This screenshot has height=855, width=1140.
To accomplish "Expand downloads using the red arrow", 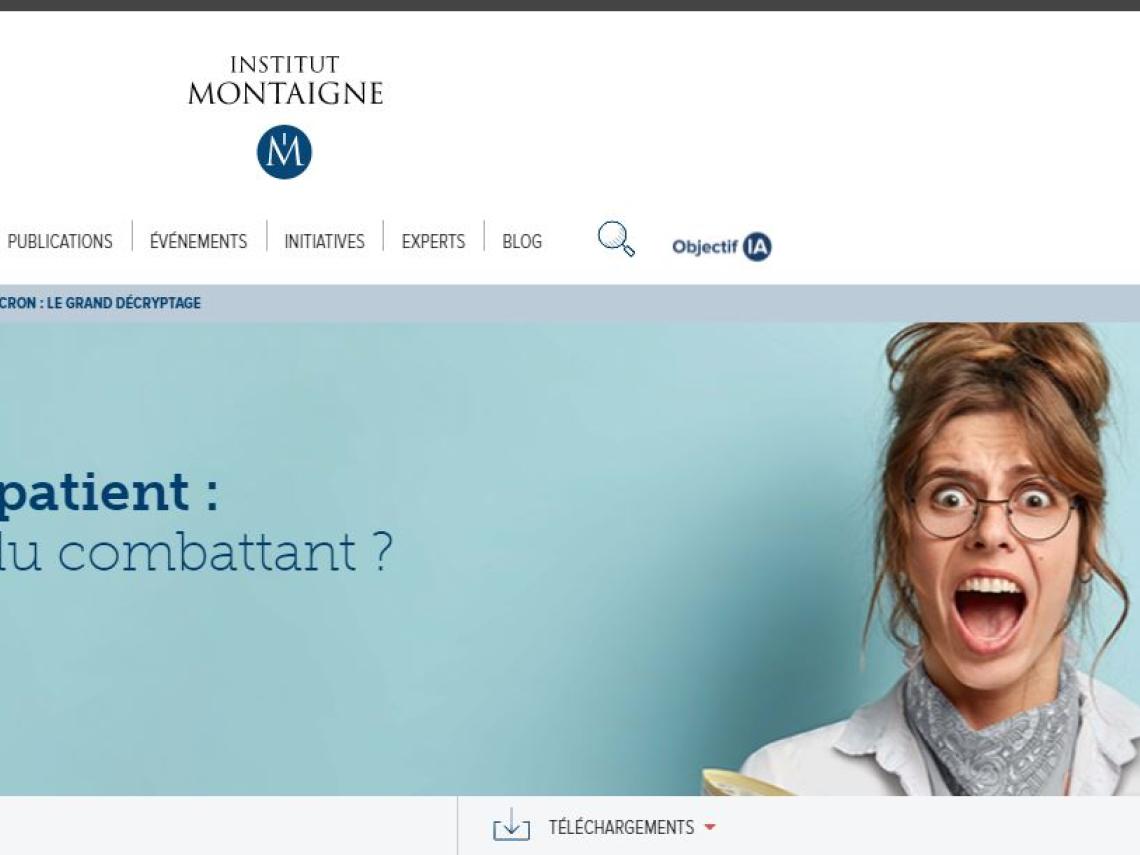I will (x=710, y=827).
